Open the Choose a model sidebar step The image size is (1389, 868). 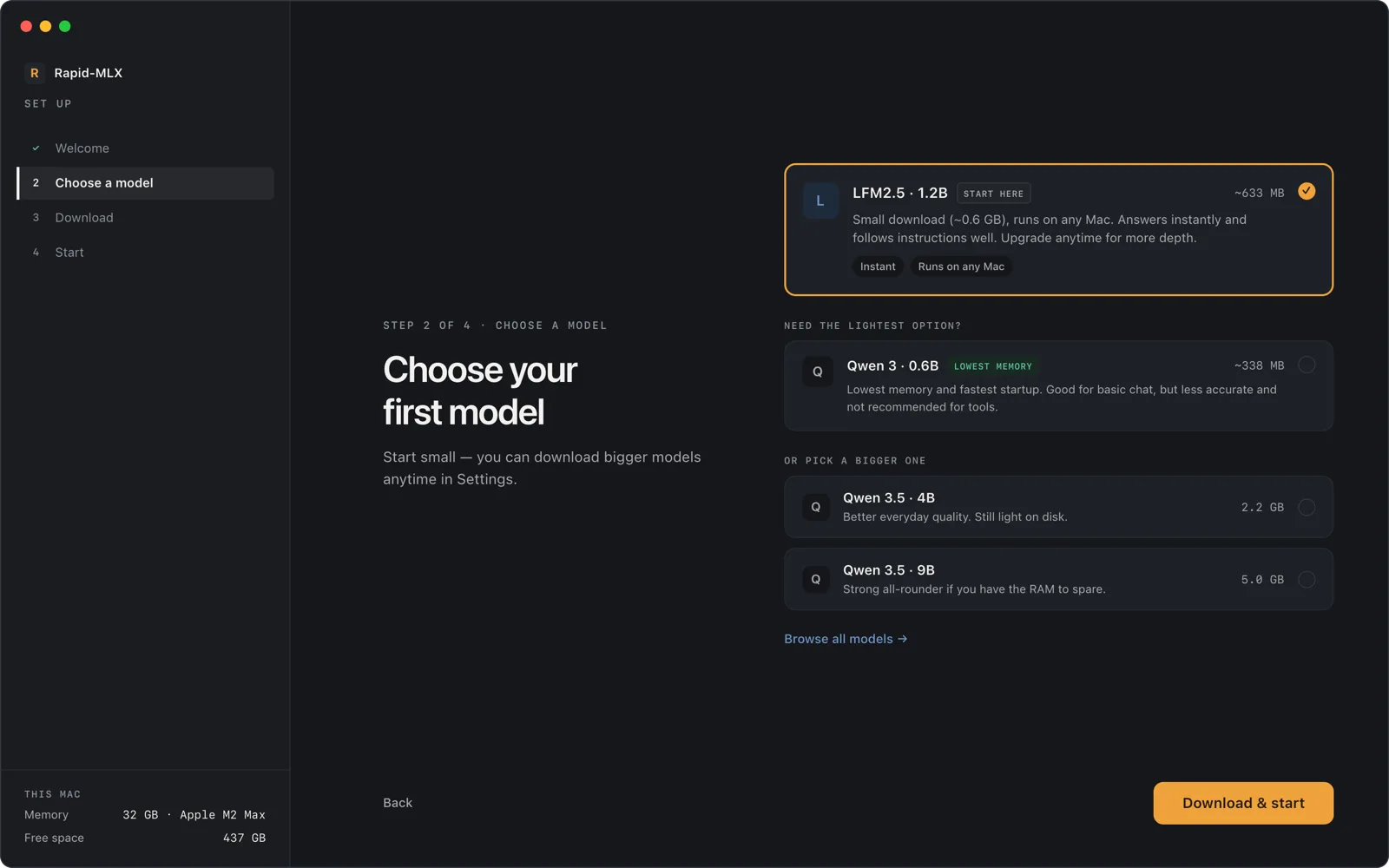pos(146,183)
